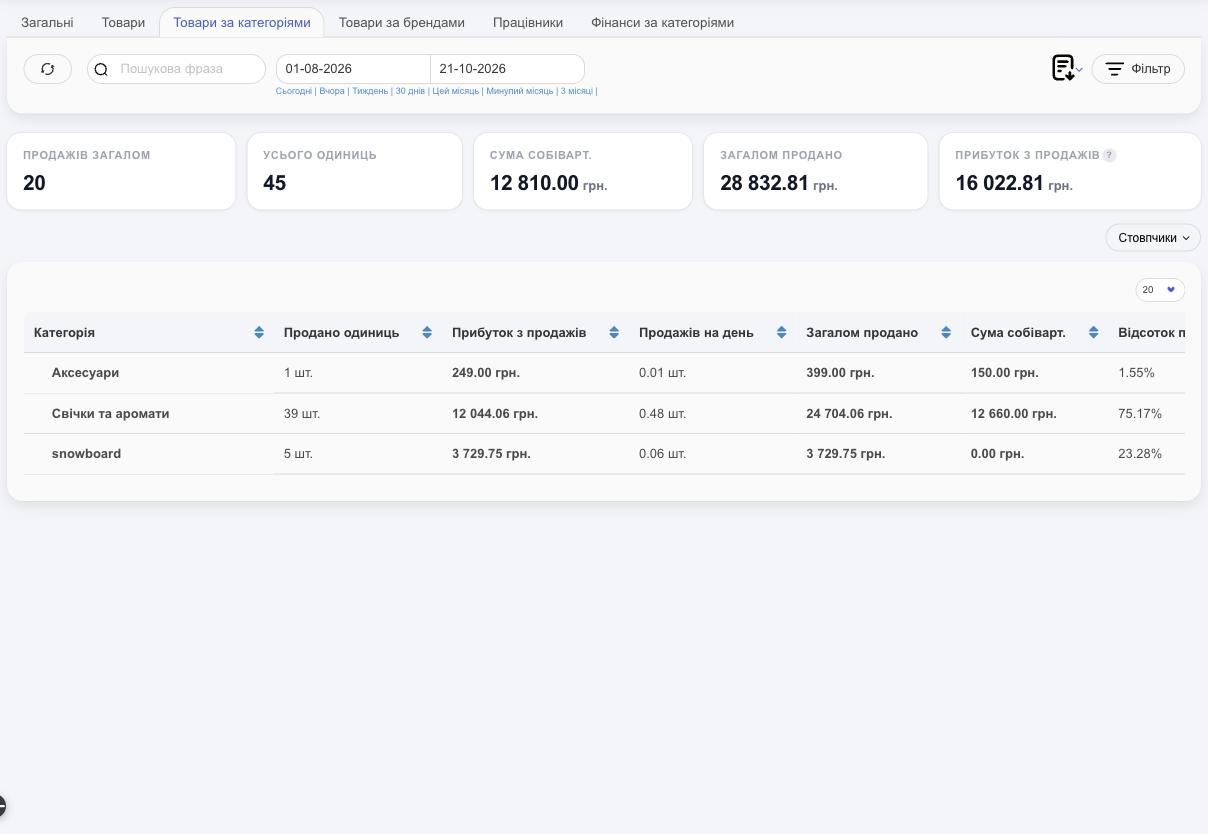Focus the Пошукова фраза search field
The image size is (1208, 834).
(x=177, y=69)
